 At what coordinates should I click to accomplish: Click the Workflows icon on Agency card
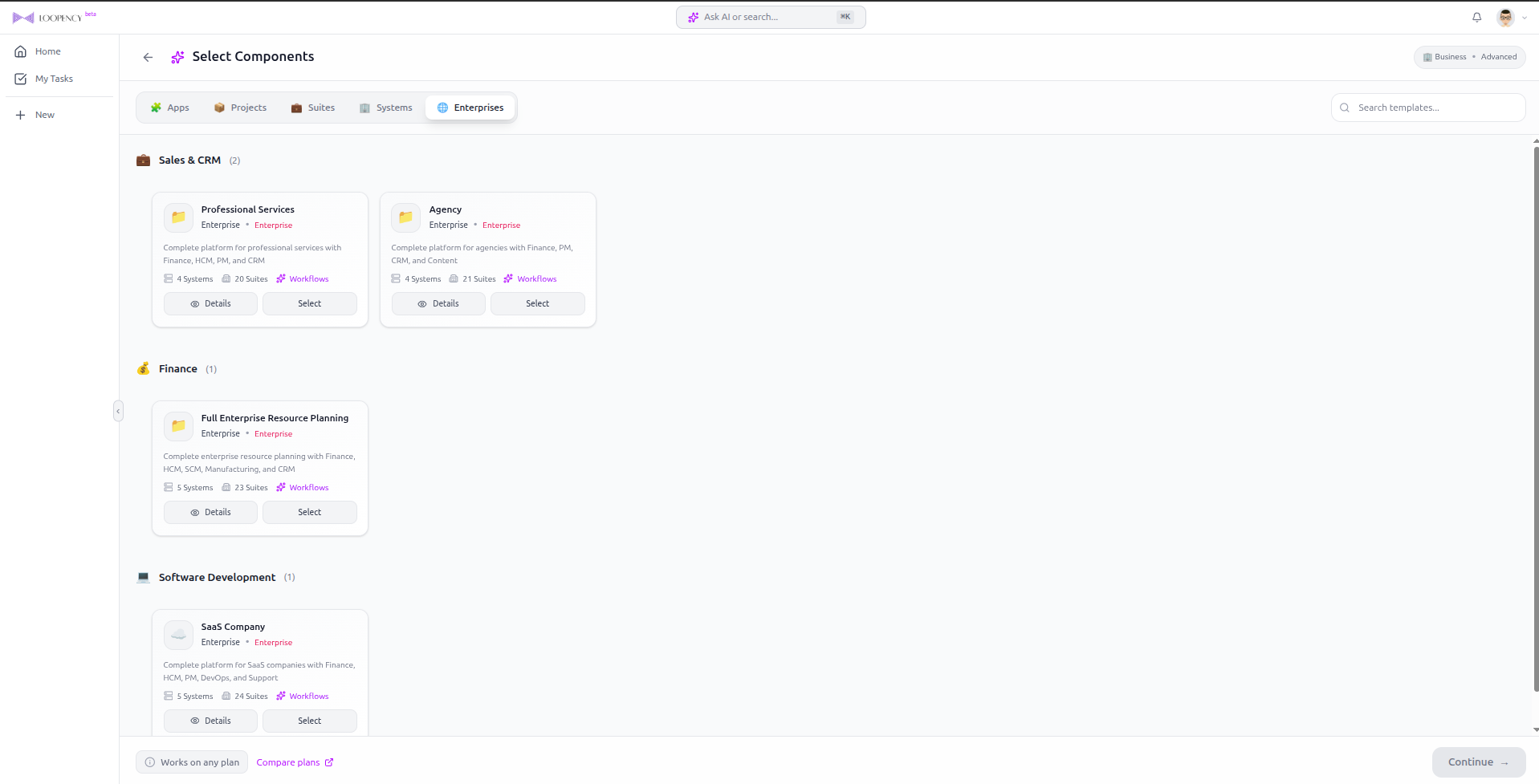point(508,278)
